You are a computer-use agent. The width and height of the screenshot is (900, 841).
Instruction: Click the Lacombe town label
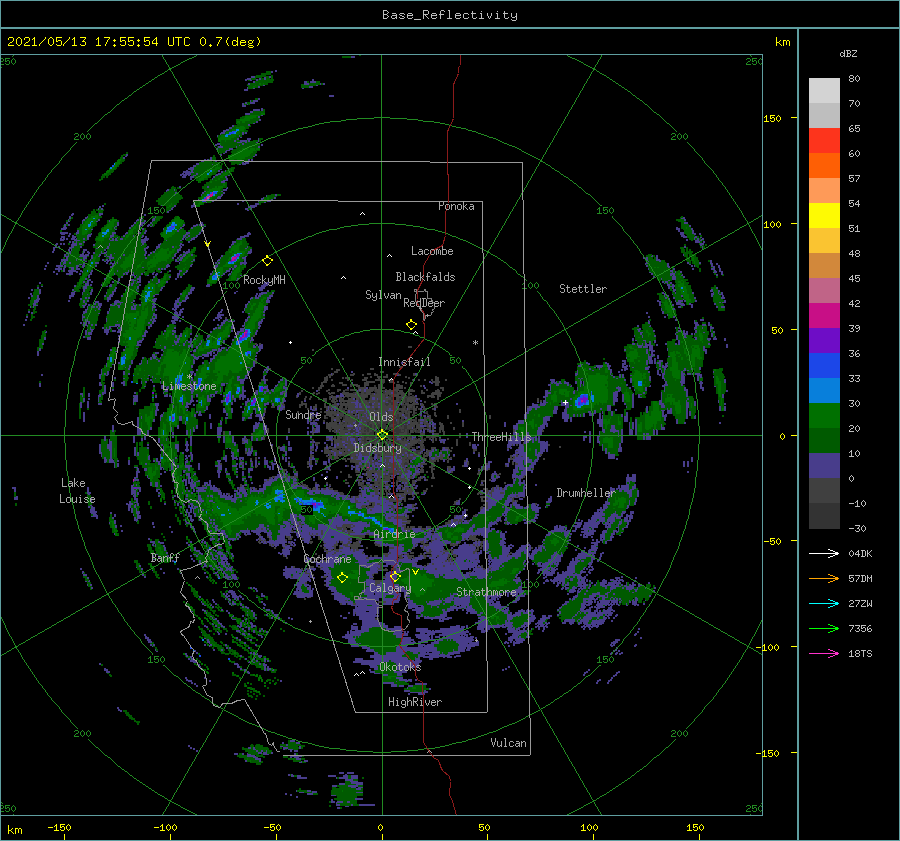(x=432, y=251)
